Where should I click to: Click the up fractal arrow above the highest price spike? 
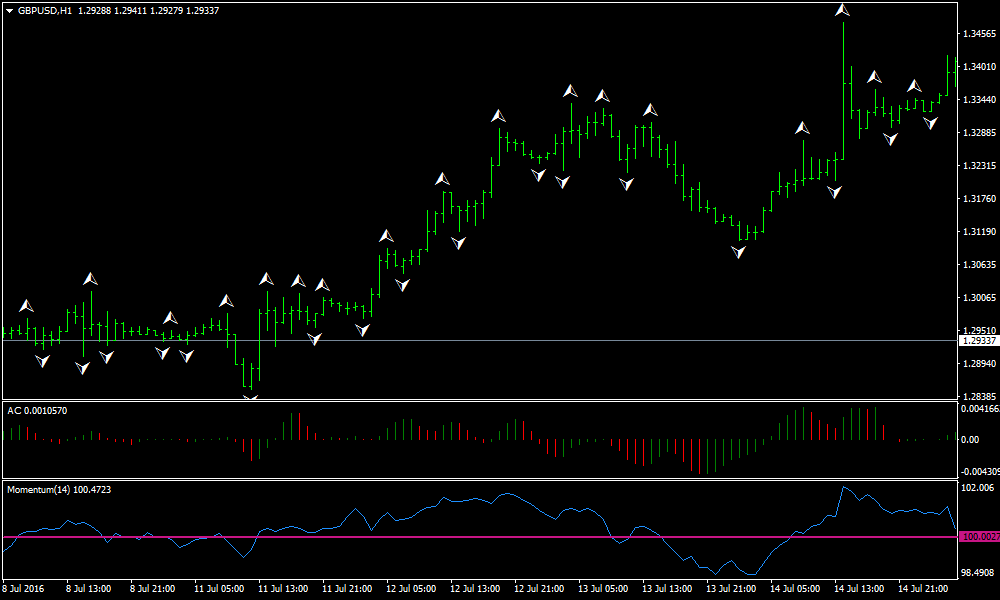pos(843,11)
